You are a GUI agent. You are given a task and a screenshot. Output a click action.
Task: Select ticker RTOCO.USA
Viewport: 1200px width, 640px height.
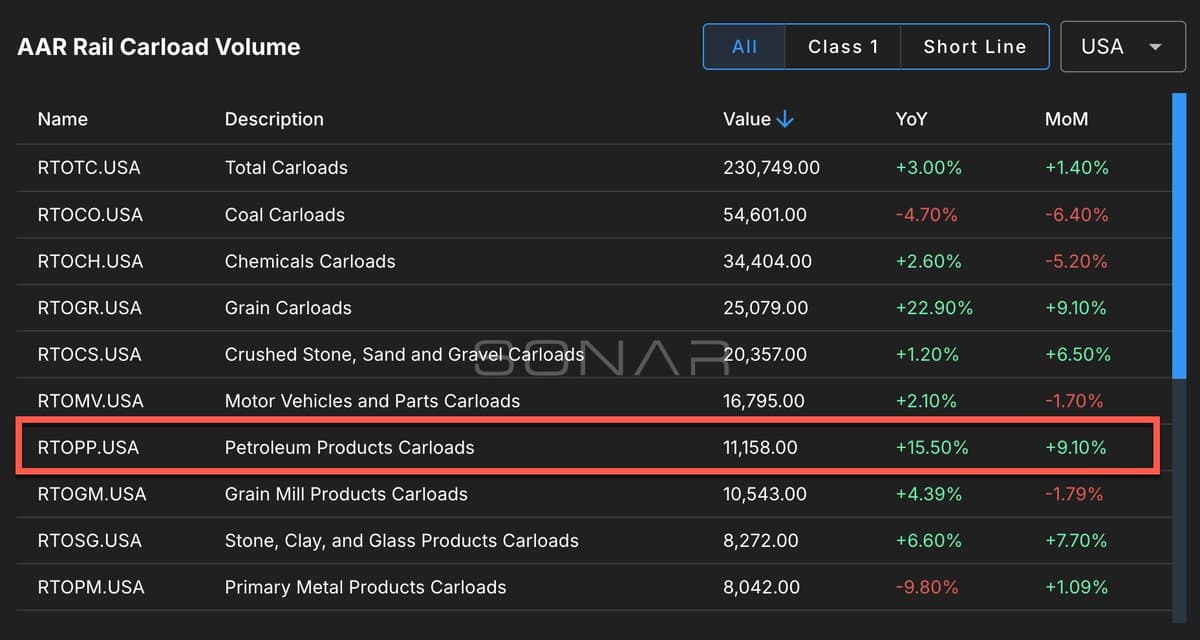click(x=90, y=215)
